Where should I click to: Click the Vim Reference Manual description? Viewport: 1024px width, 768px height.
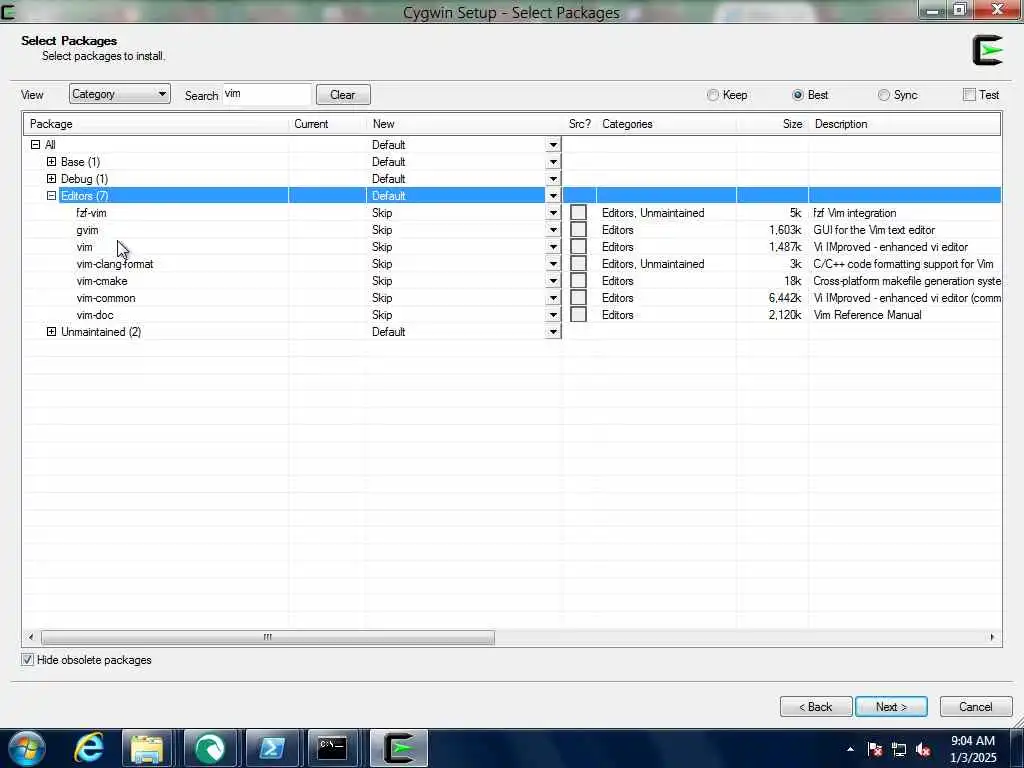[867, 315]
